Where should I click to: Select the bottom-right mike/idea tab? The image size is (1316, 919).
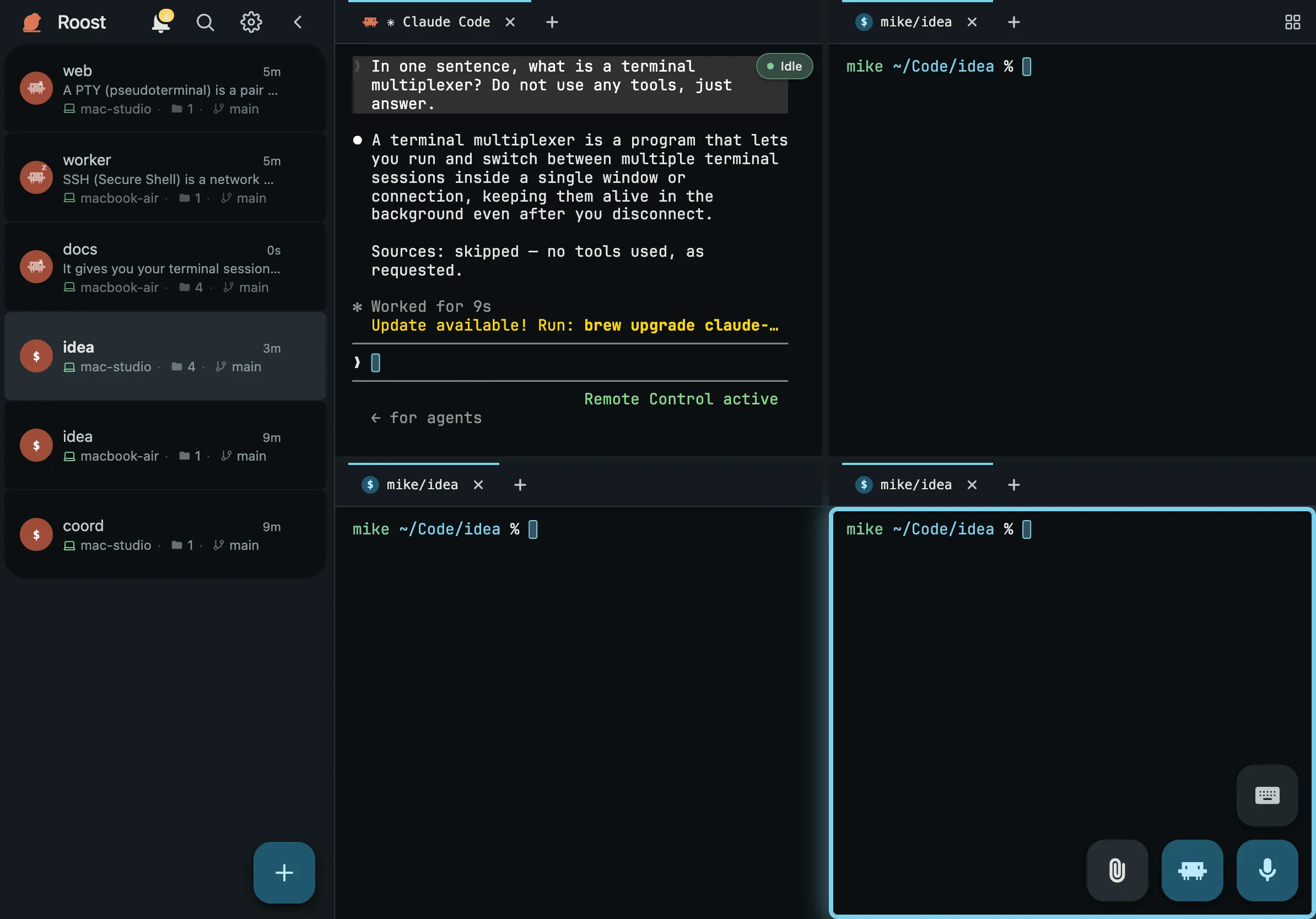tap(916, 485)
